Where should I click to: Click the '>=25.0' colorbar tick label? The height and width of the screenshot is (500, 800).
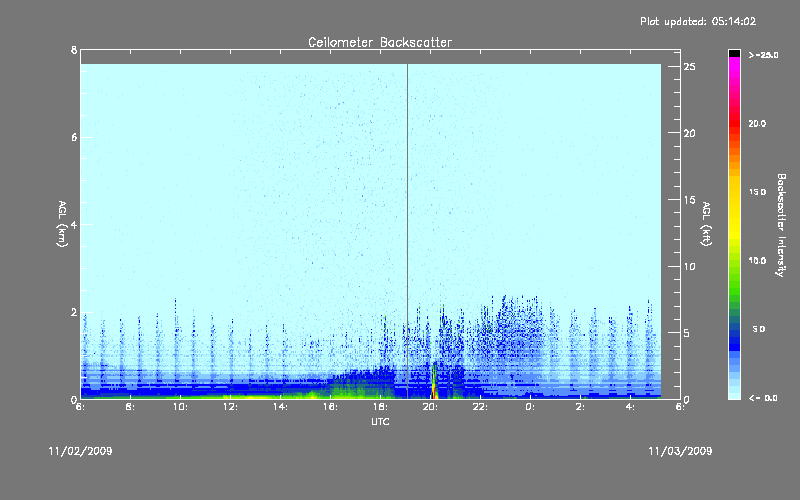(x=763, y=55)
